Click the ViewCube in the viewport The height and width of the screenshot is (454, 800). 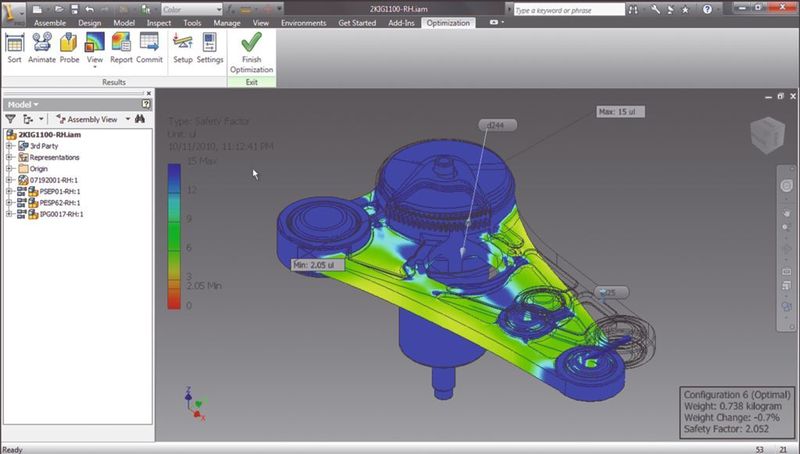coord(765,135)
